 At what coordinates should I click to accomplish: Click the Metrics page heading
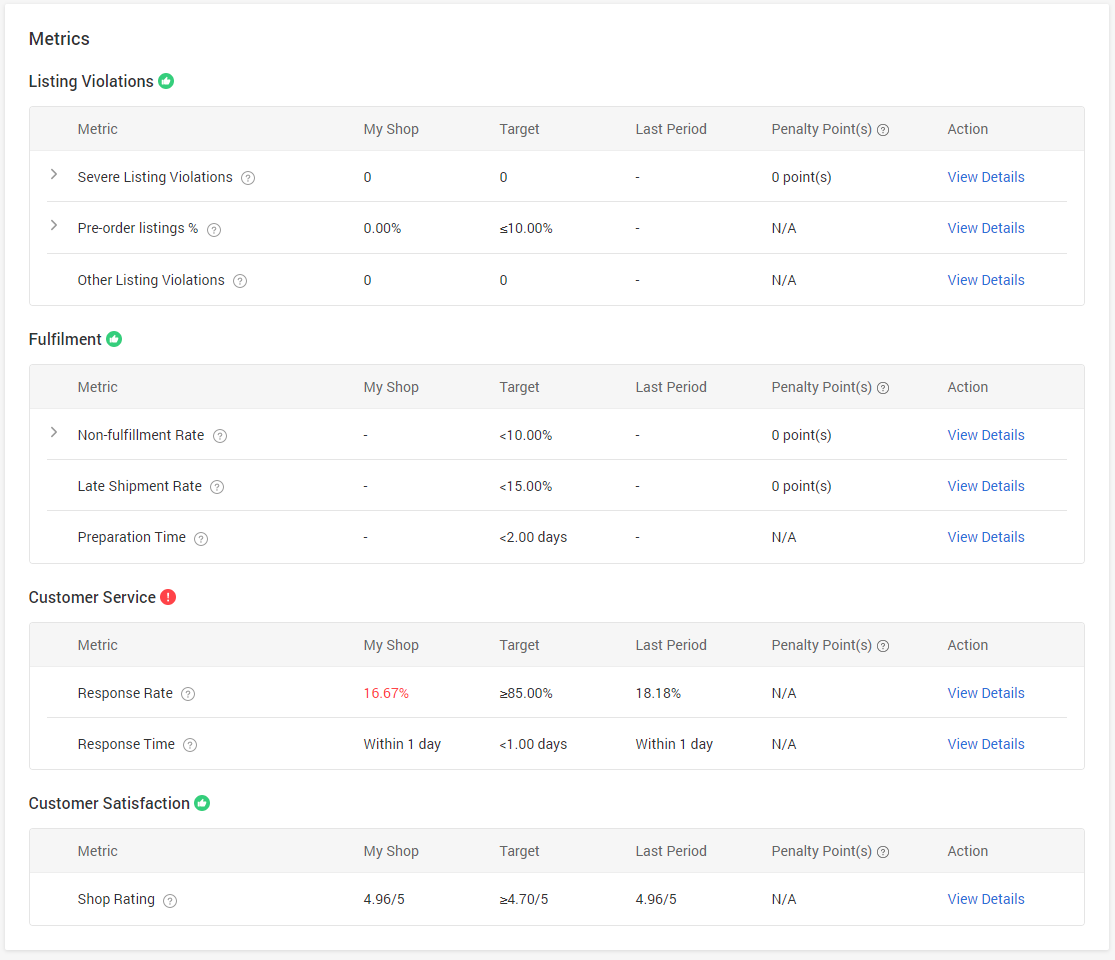point(59,38)
